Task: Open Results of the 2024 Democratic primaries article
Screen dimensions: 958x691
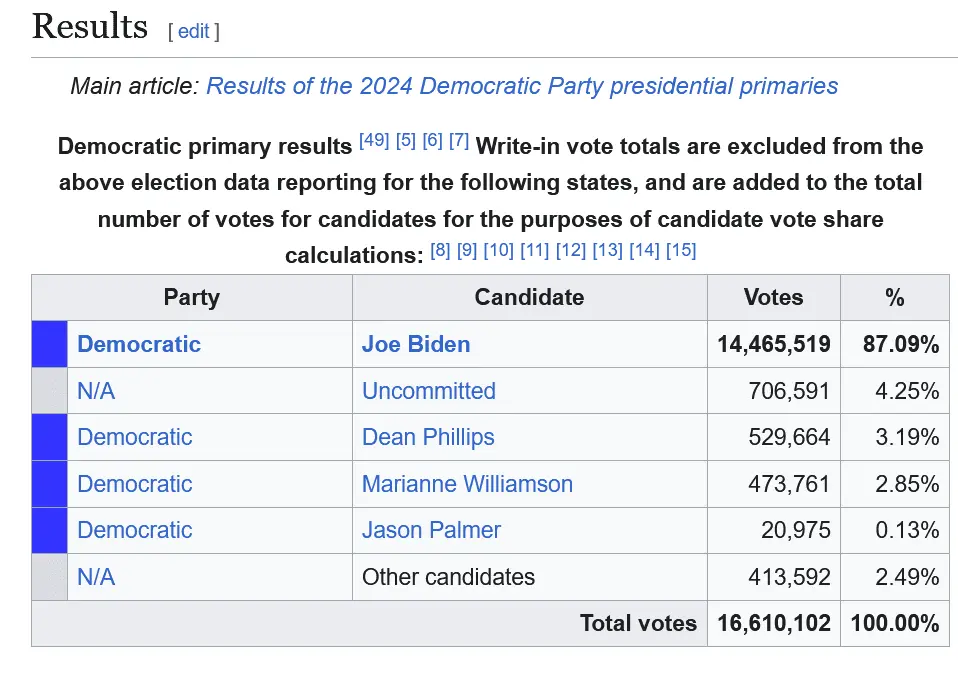Action: click(522, 85)
